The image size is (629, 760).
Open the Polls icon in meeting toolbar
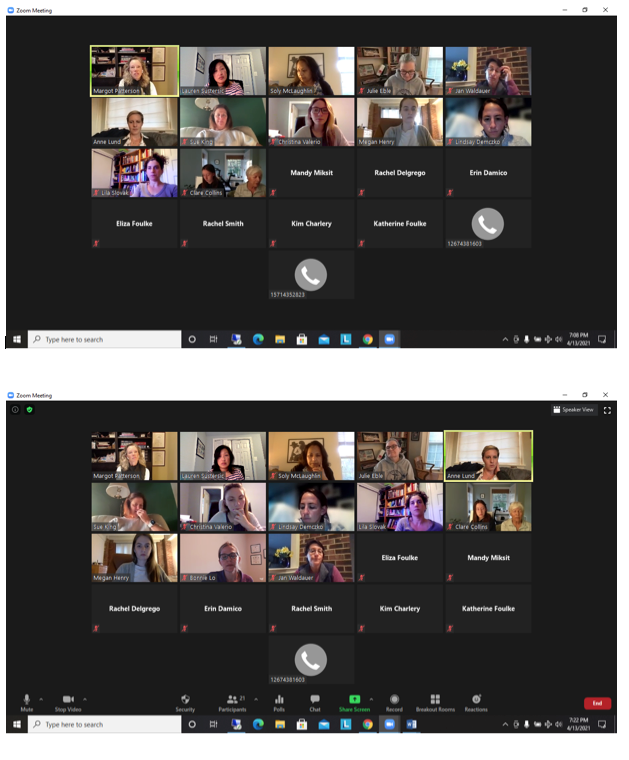(x=279, y=699)
